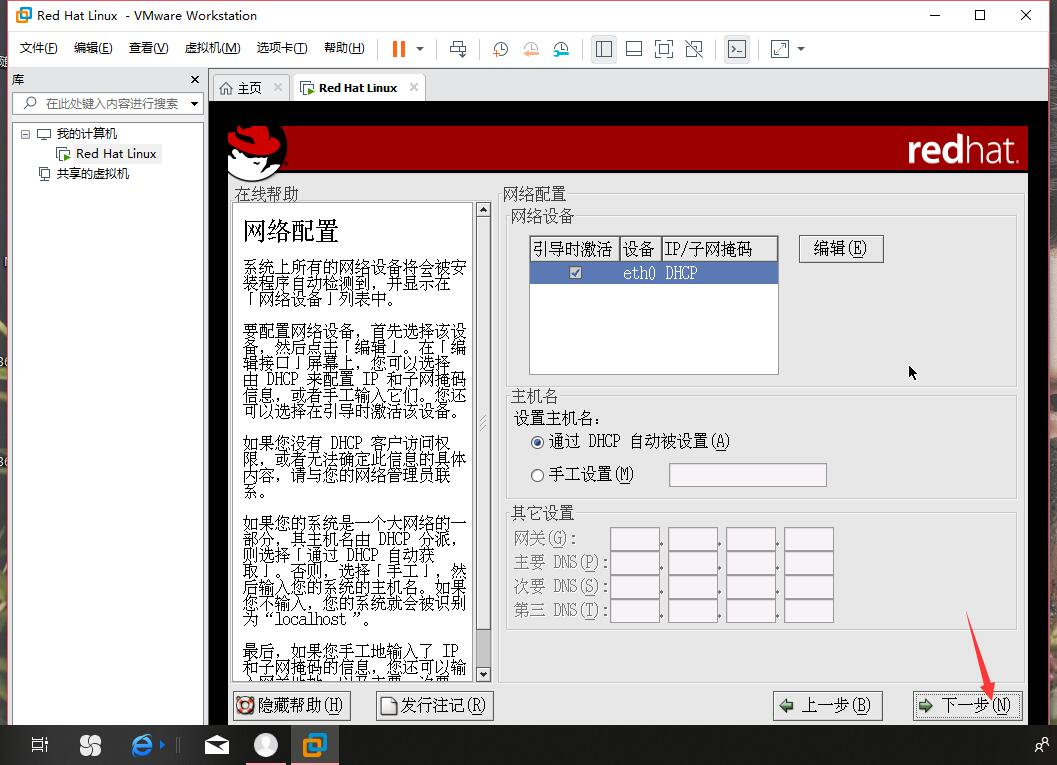Viewport: 1057px width, 765px height.
Task: Click the first 第三 DNS(T) octet field
Action: 634,611
